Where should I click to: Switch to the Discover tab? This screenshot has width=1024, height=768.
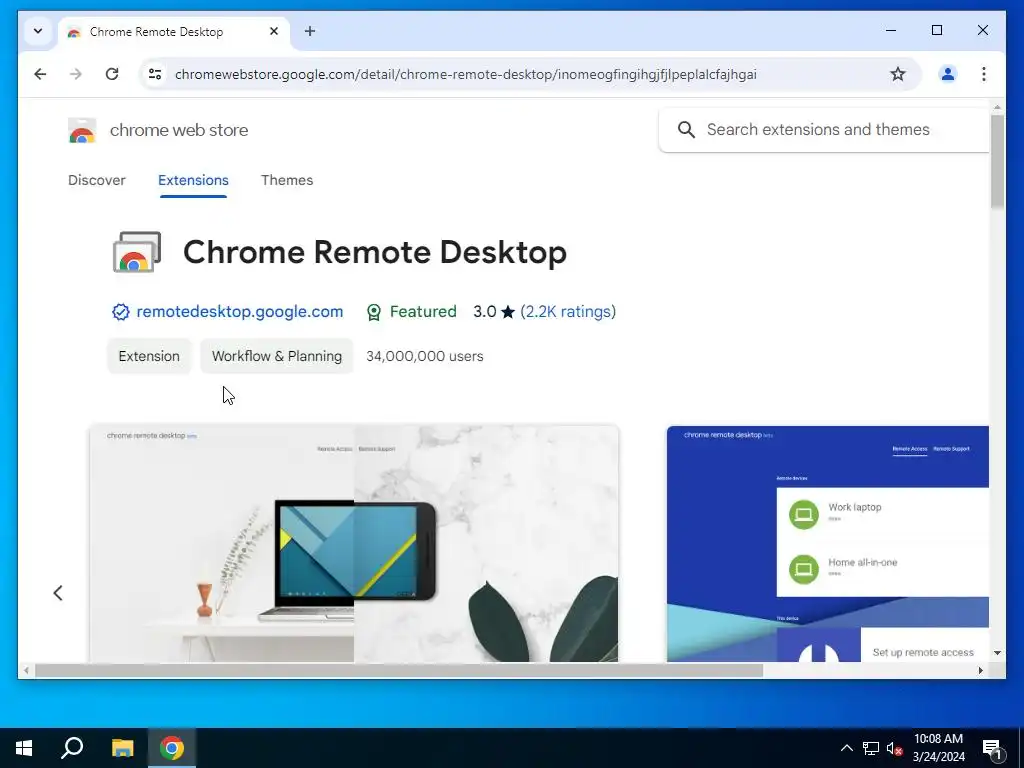[97, 180]
